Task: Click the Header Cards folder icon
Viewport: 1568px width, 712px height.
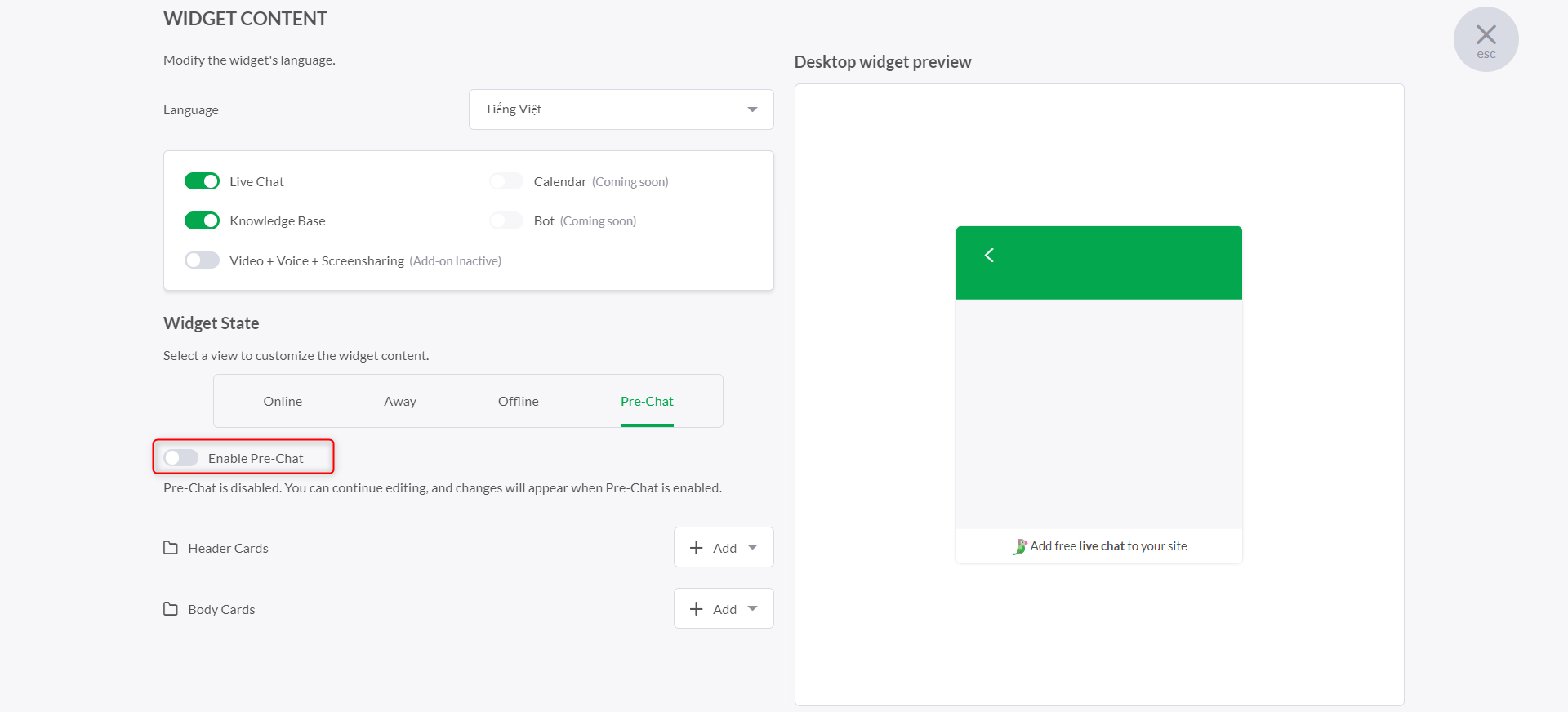Action: click(x=171, y=548)
